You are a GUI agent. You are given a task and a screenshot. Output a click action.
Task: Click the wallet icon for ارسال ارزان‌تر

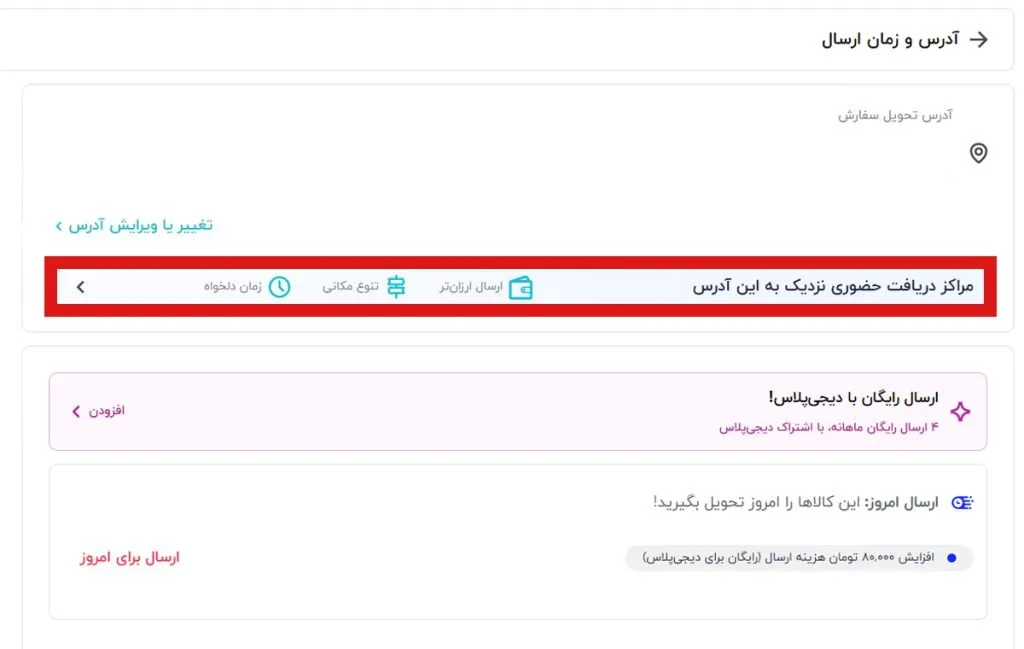520,288
